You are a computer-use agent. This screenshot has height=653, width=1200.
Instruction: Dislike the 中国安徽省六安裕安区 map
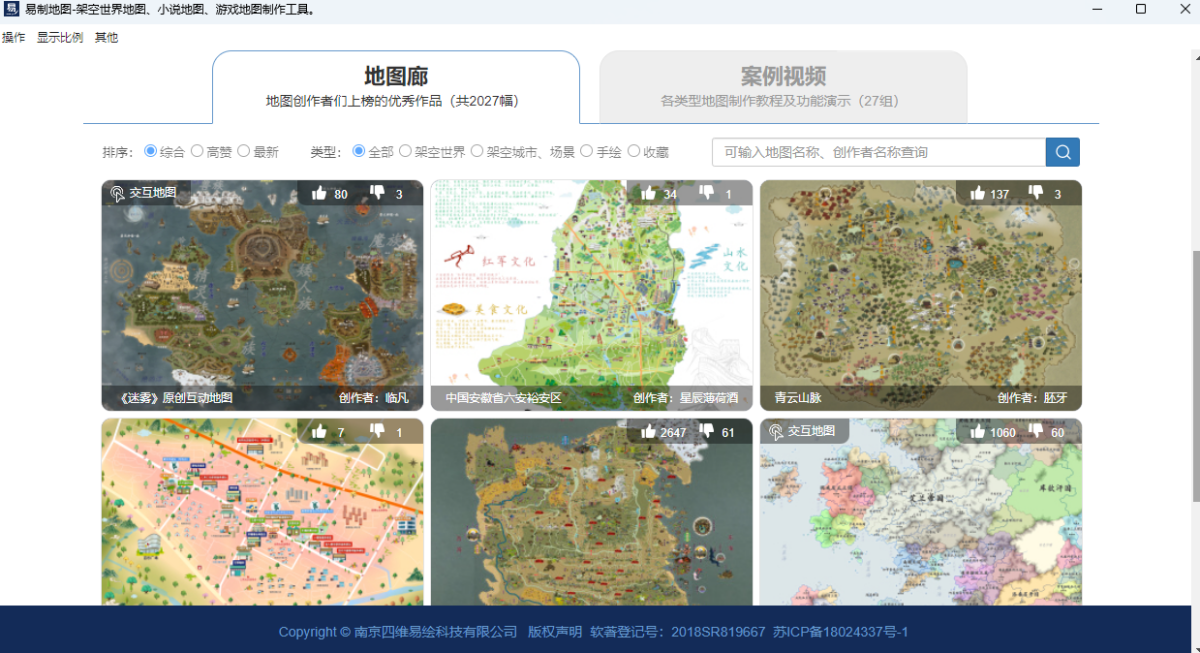pos(707,193)
